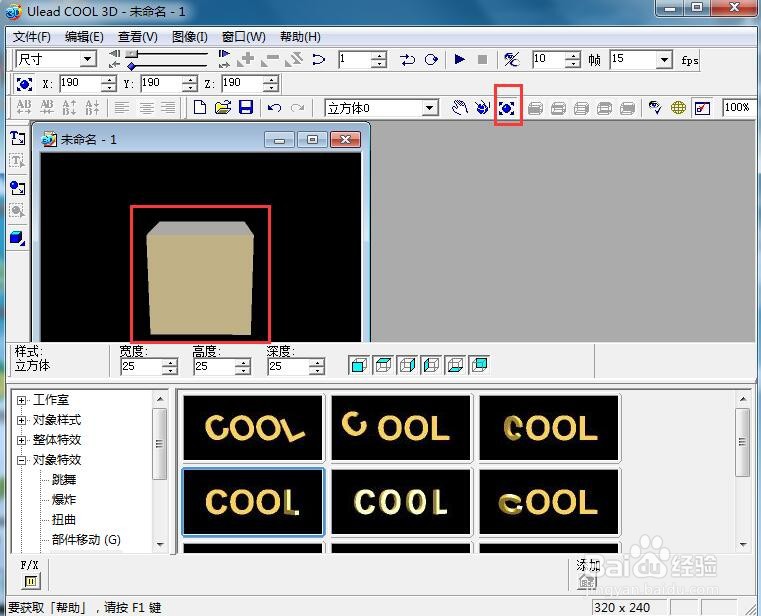
Task: Open the 尺寸 property dropdown
Action: click(87, 59)
